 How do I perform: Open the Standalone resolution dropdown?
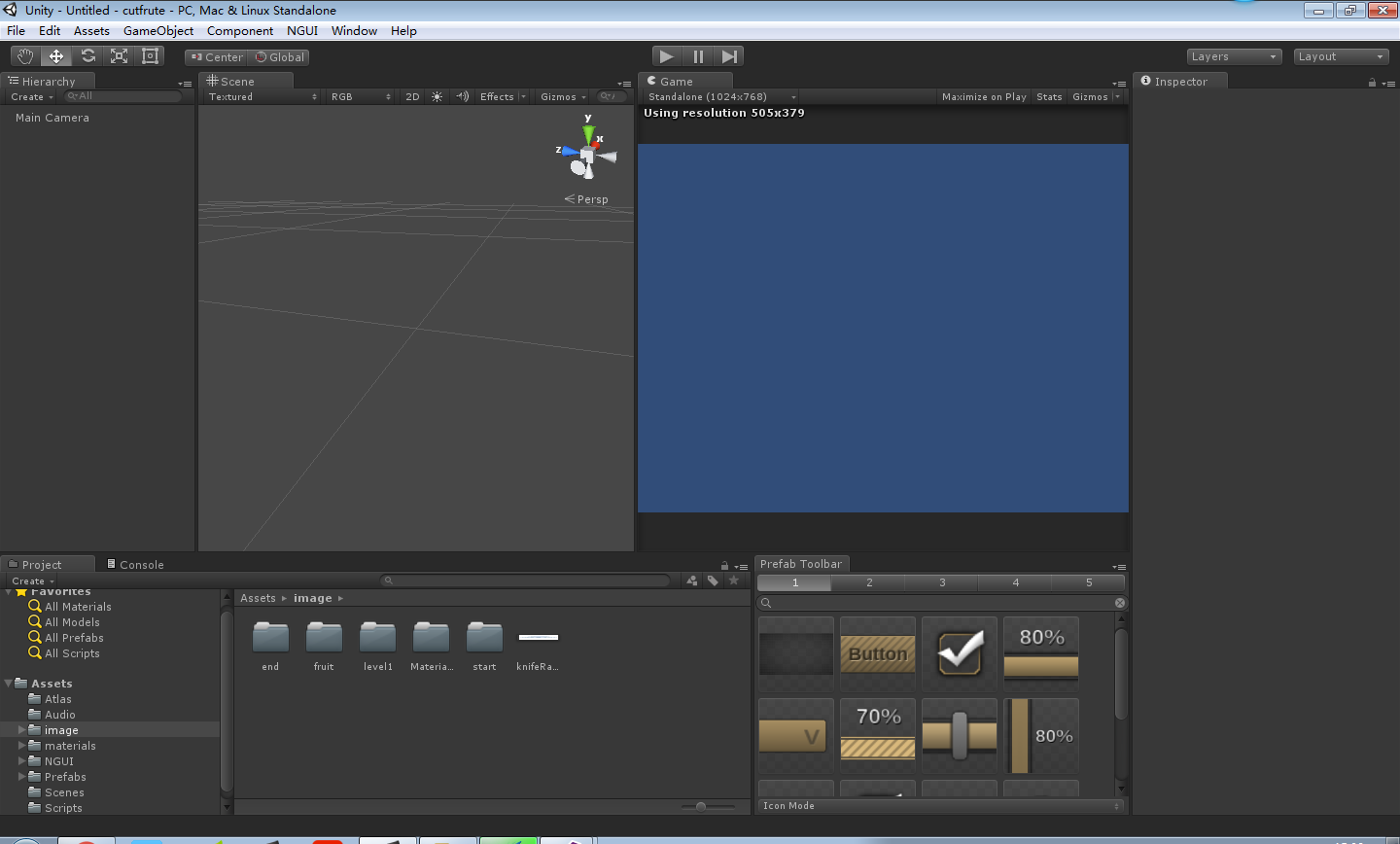click(x=722, y=96)
